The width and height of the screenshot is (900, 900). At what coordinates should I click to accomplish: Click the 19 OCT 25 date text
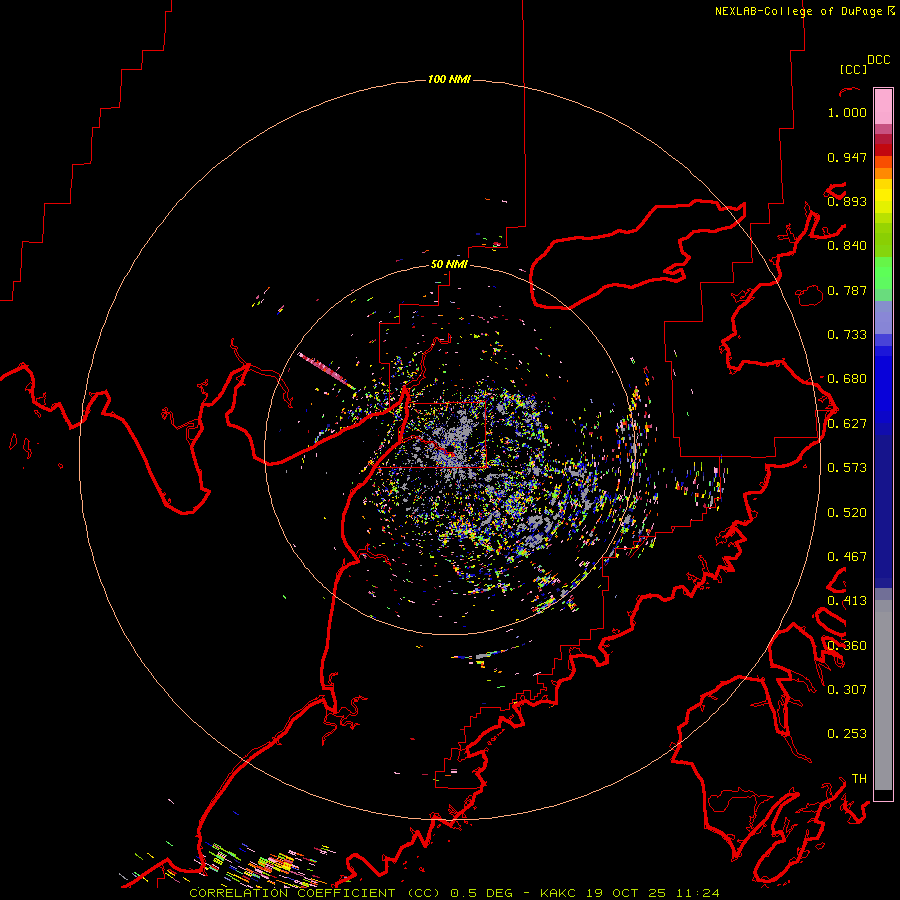626,893
